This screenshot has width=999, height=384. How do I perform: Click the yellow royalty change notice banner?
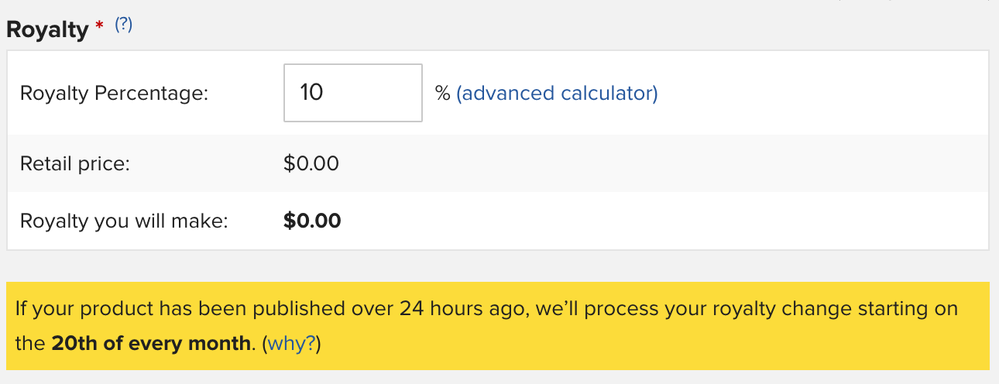[x=498, y=326]
